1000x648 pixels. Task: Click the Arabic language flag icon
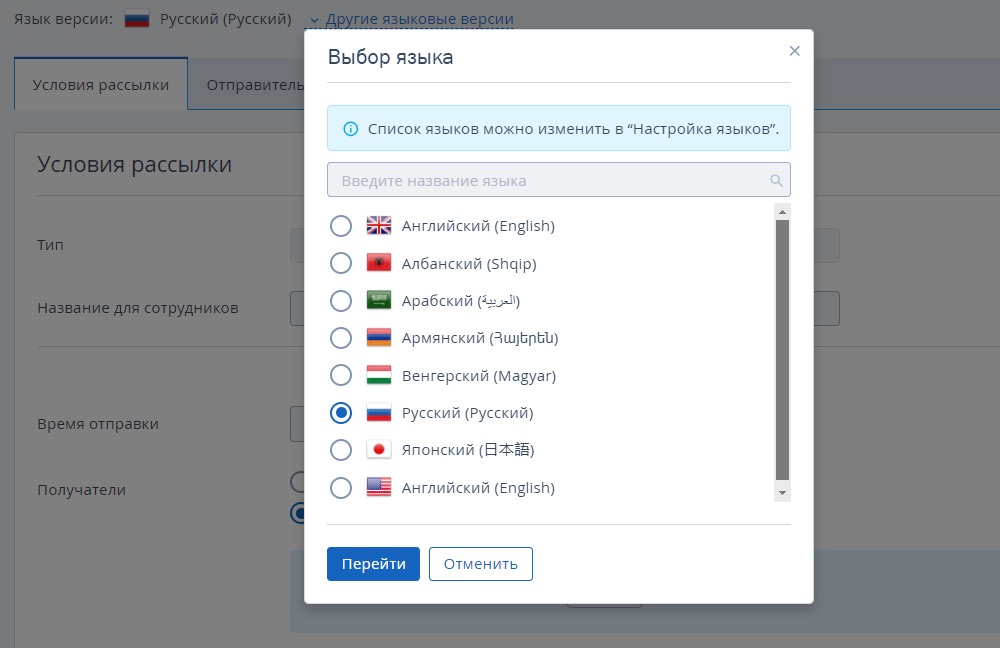[x=379, y=300]
